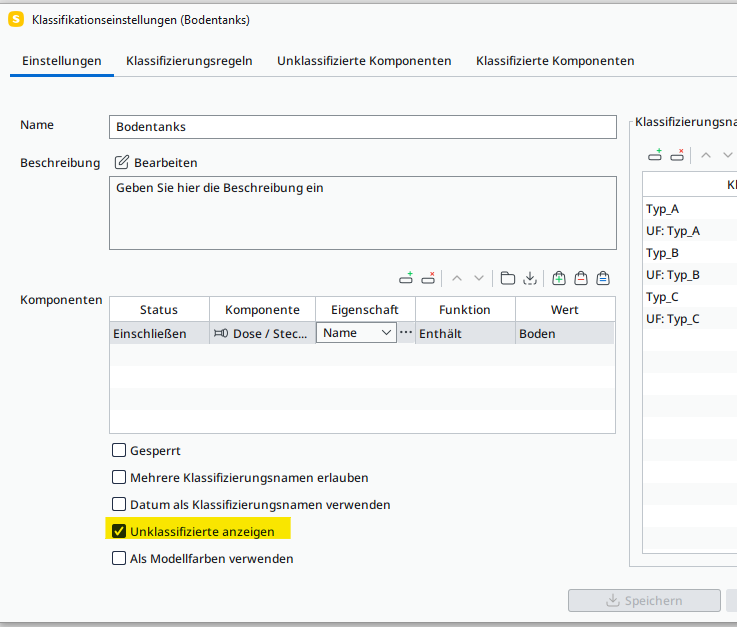Screen dimensions: 737x627
Task: Click the open folder icon above components
Action: tap(508, 278)
